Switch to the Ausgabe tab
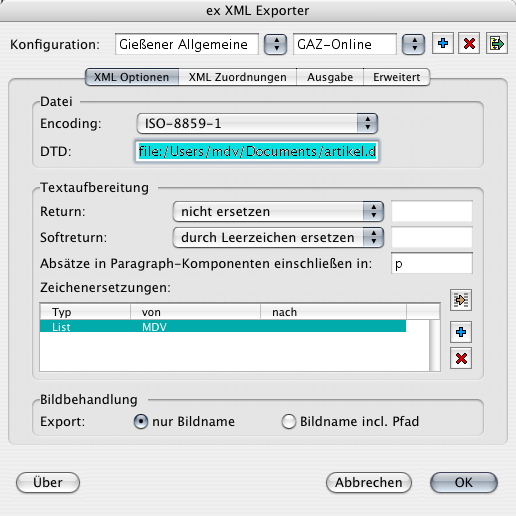Screen dimensions: 516x516 pyautogui.click(x=330, y=77)
